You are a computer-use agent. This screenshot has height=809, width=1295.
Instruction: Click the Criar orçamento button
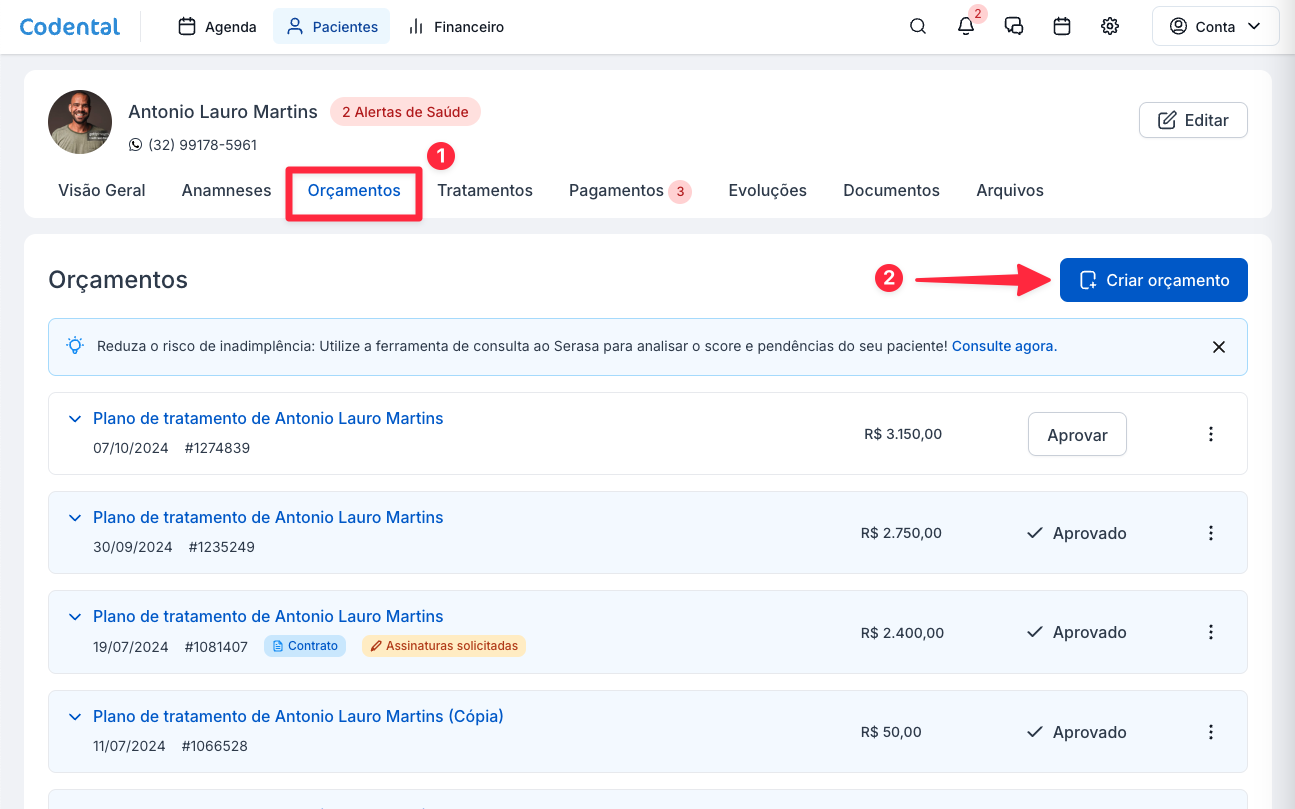click(1153, 280)
